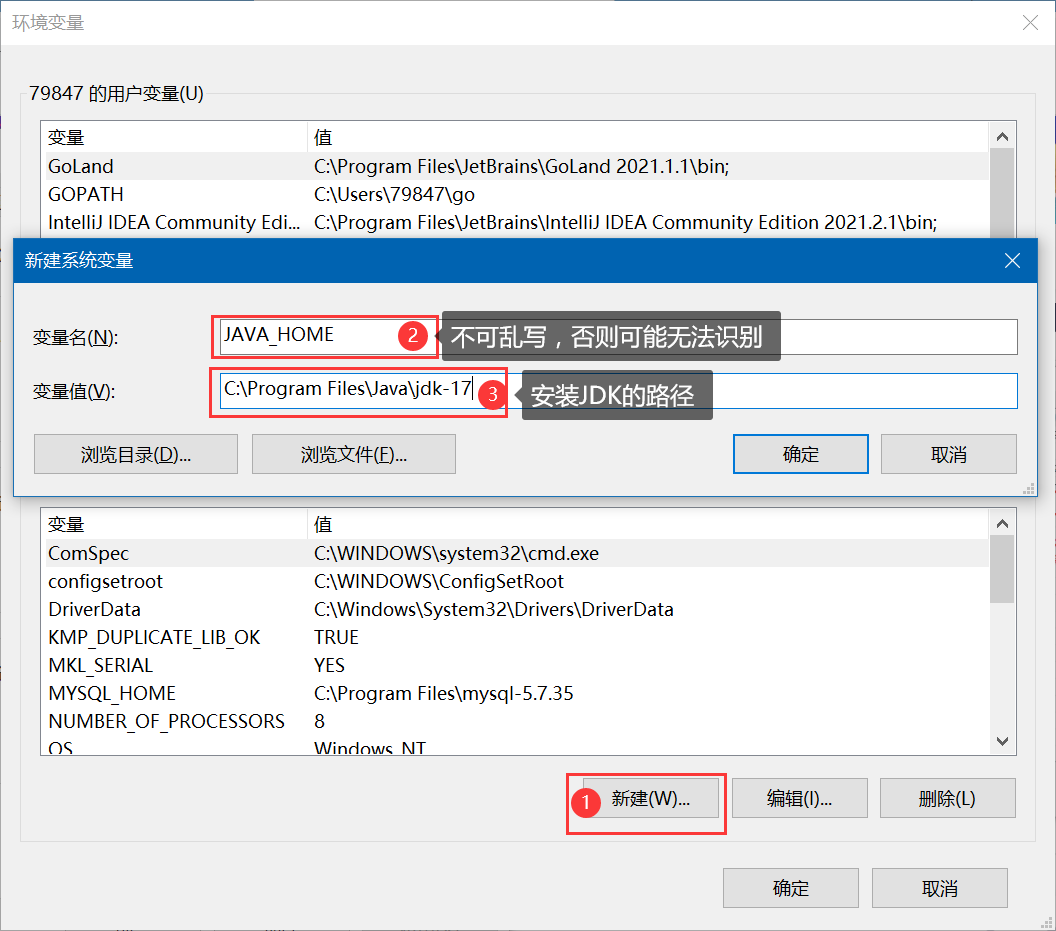
Task: Click 新建(W)... under system variables
Action: click(x=651, y=798)
